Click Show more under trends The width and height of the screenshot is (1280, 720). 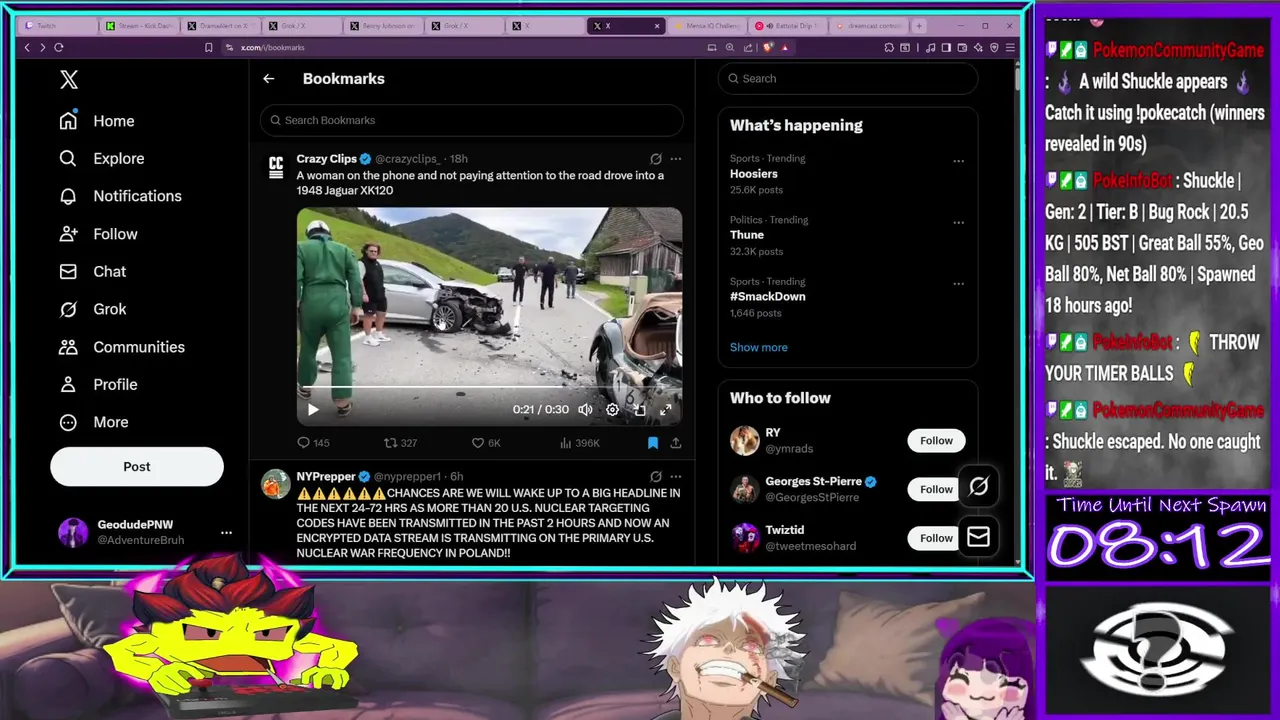758,347
